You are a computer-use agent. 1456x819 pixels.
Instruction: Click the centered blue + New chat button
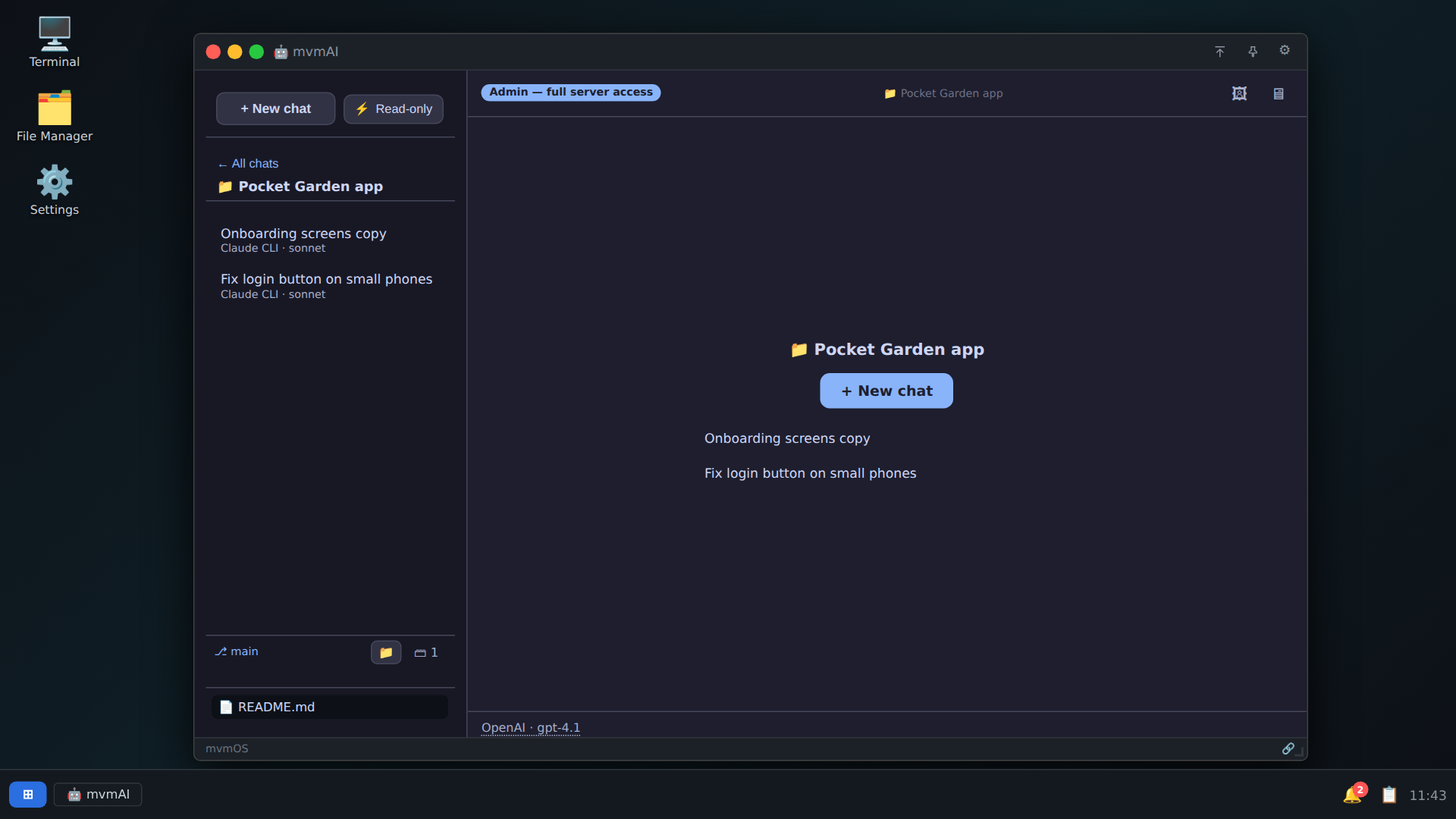pos(886,391)
